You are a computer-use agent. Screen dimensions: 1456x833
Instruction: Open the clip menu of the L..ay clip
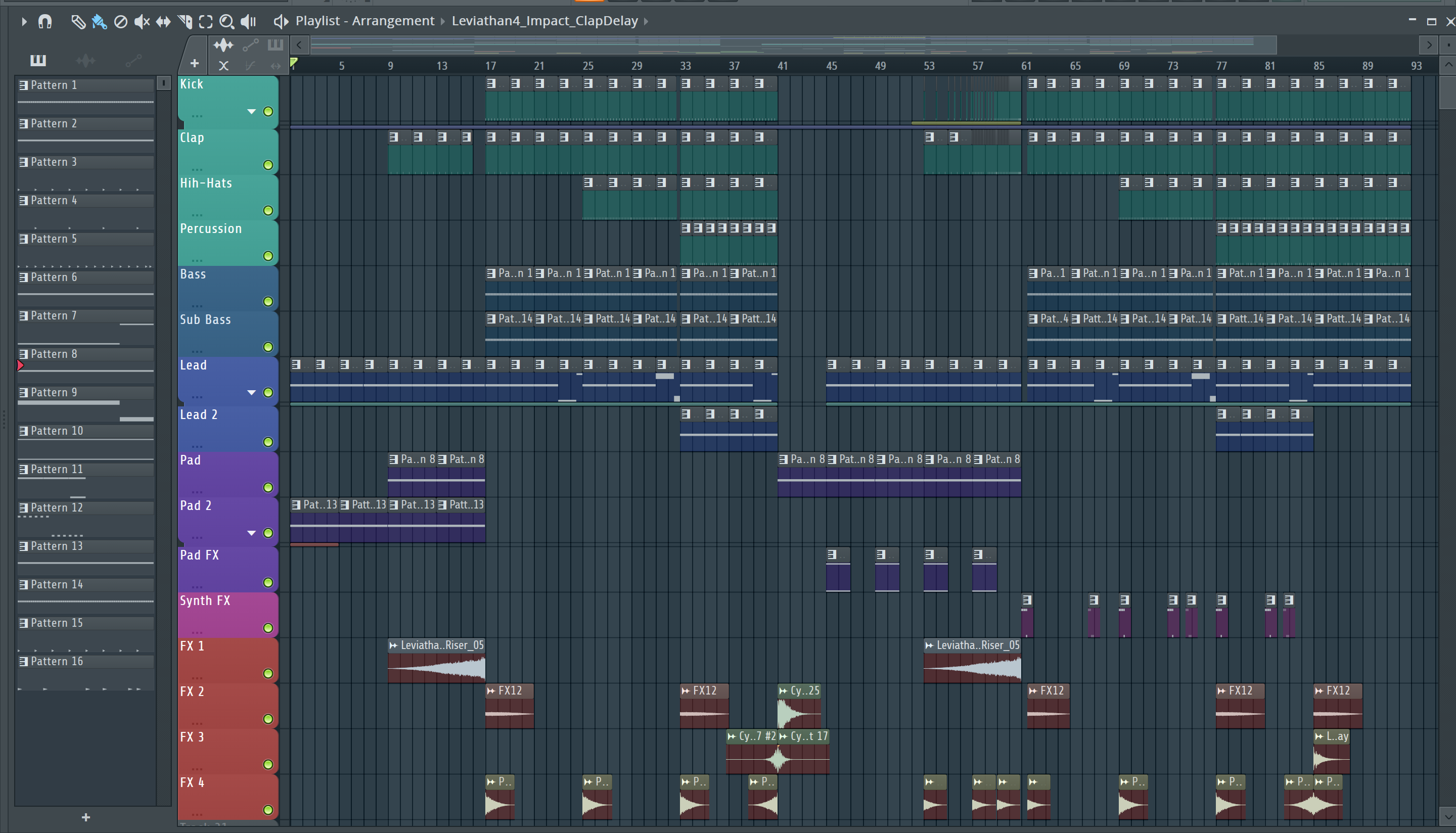[x=1319, y=736]
